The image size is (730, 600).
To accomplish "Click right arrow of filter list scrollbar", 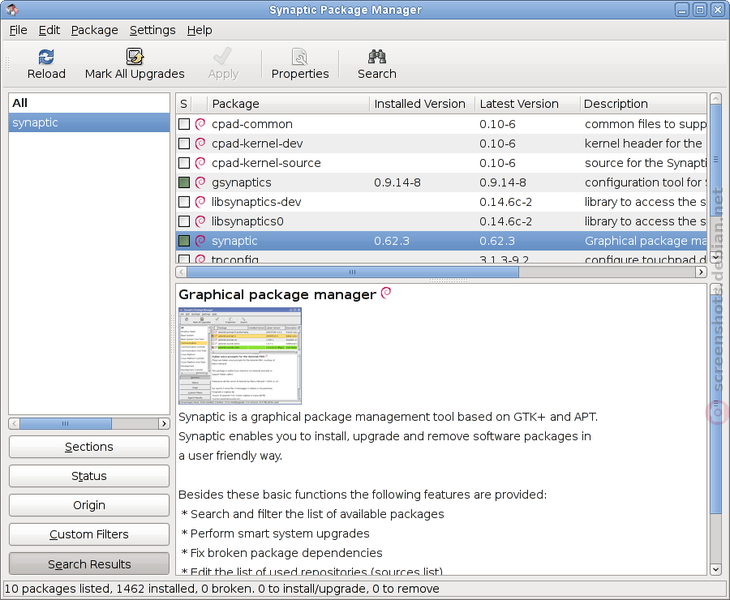I will (x=164, y=424).
